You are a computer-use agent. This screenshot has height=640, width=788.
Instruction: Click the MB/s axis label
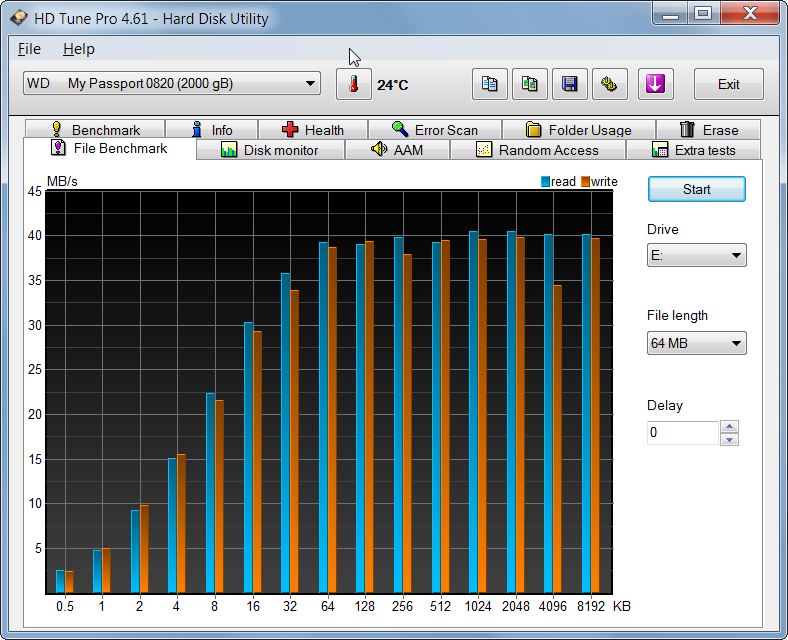tap(62, 181)
